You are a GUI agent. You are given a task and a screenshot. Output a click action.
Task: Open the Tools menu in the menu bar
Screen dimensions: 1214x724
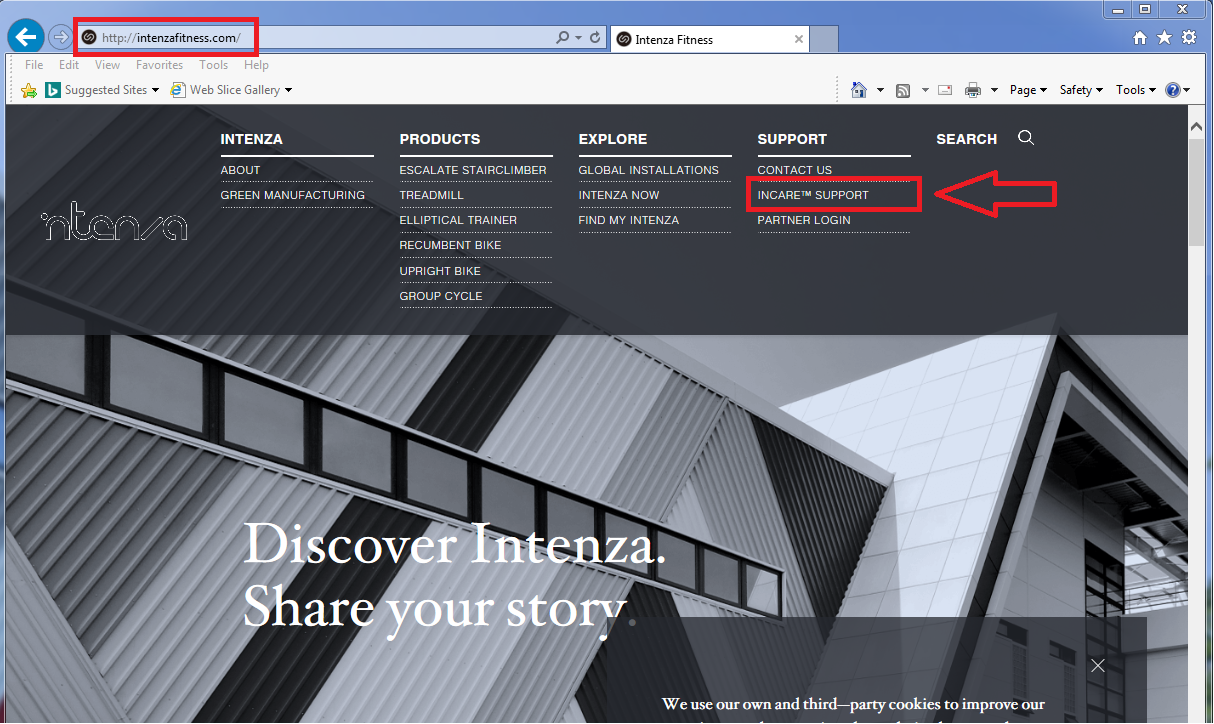pos(213,65)
